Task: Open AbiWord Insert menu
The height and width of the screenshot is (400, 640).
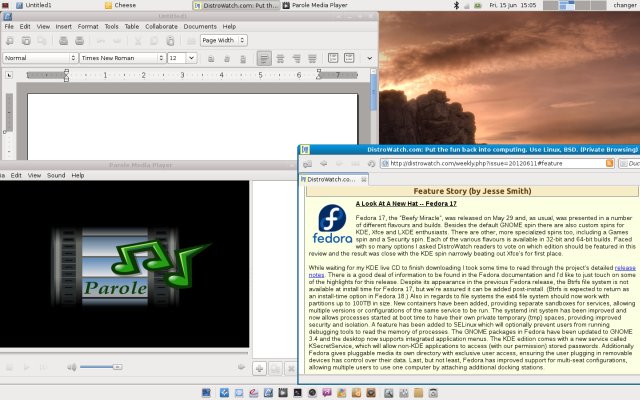Action: click(64, 27)
